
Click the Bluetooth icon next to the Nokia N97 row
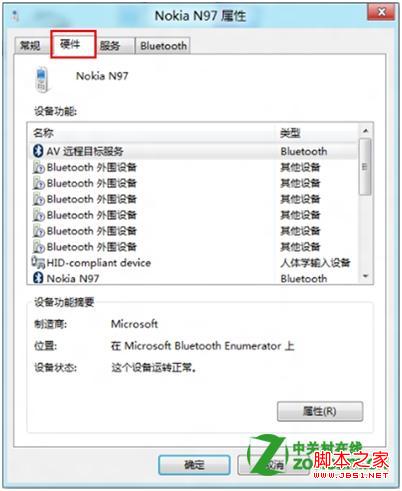tap(38, 278)
